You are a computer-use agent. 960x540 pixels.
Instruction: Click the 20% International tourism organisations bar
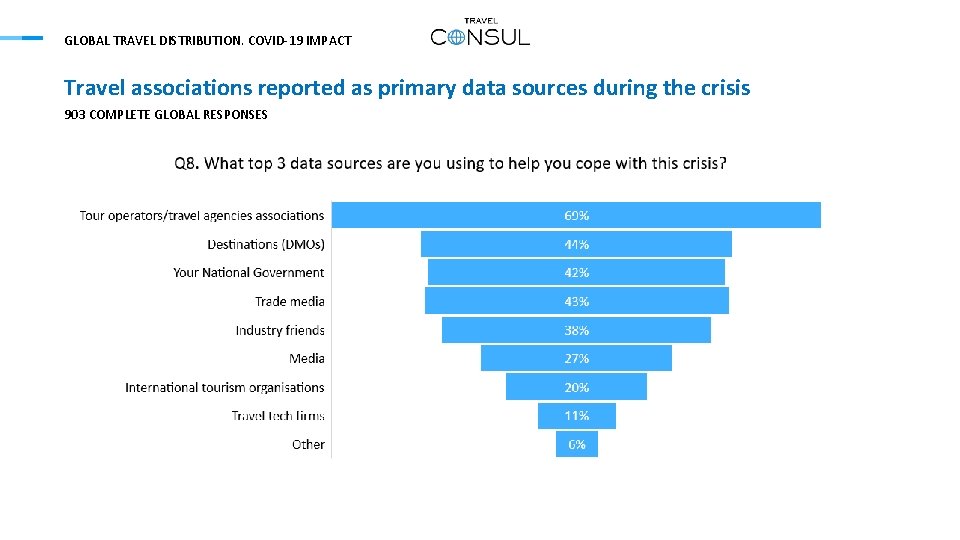click(576, 387)
